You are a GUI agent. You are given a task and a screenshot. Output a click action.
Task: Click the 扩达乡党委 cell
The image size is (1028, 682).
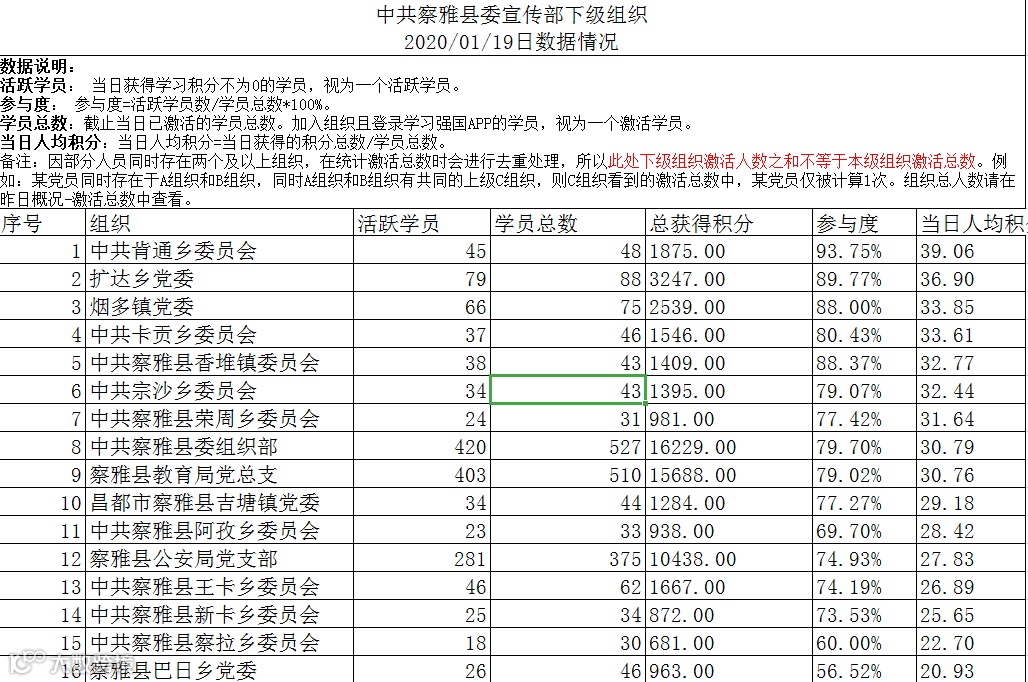[x=220, y=279]
